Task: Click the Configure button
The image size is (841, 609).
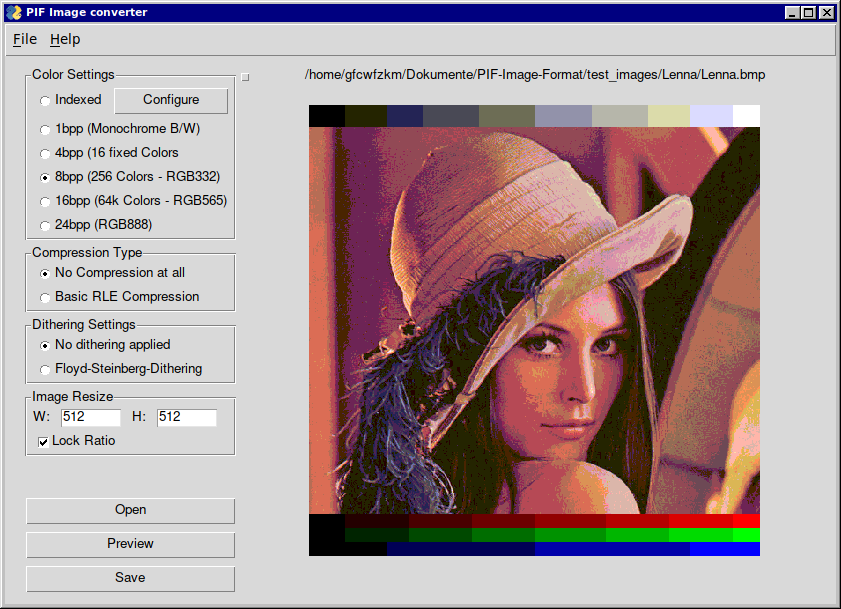Action: click(x=171, y=100)
